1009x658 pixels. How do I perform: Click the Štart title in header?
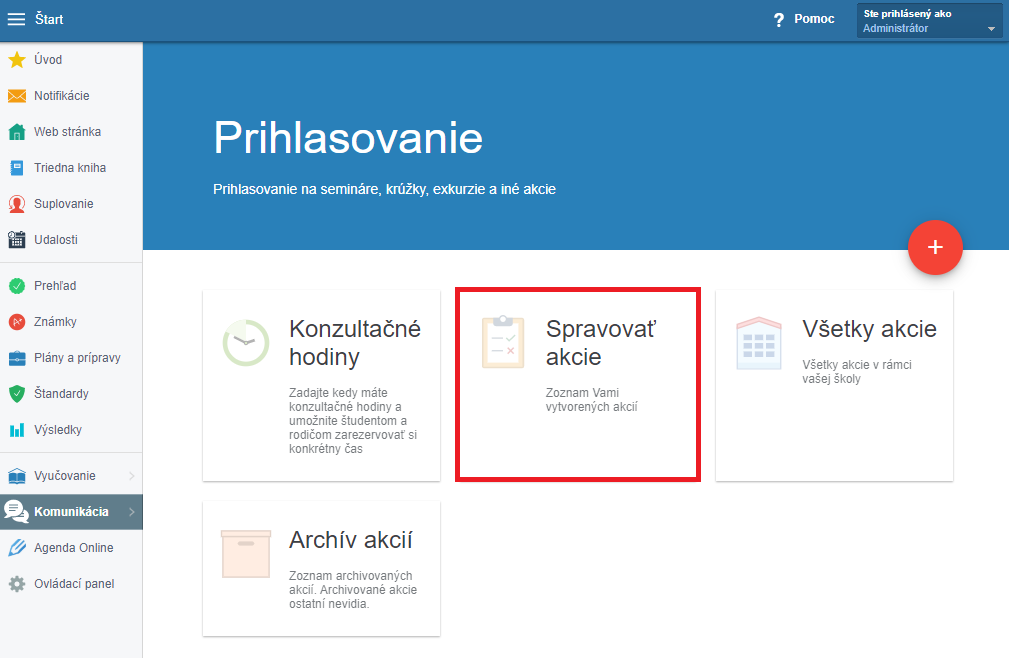[x=49, y=19]
